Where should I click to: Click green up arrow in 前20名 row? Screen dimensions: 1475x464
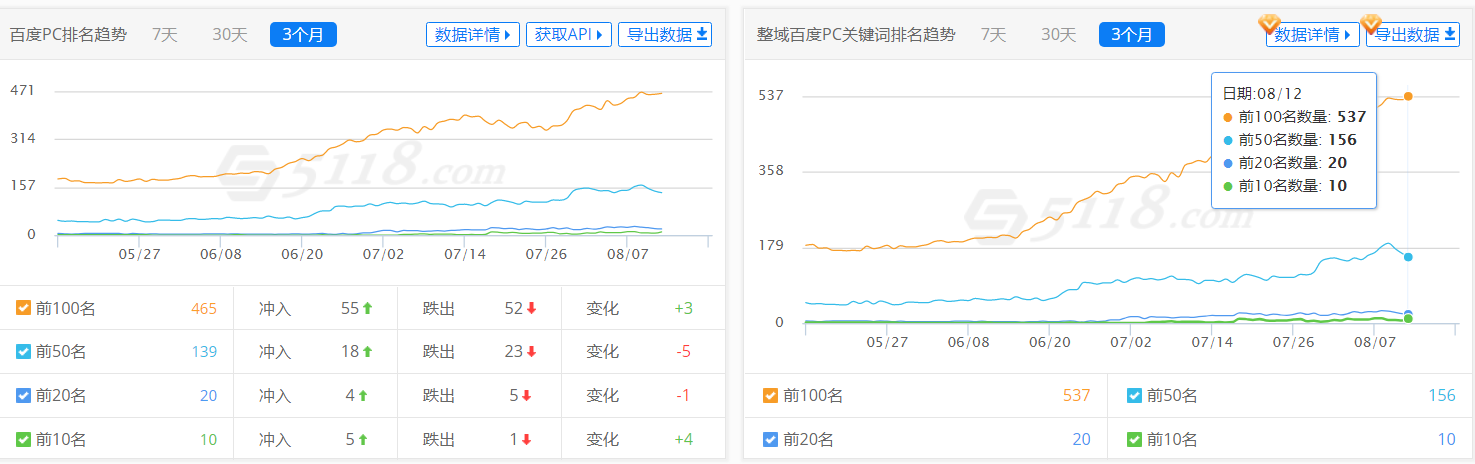[363, 395]
